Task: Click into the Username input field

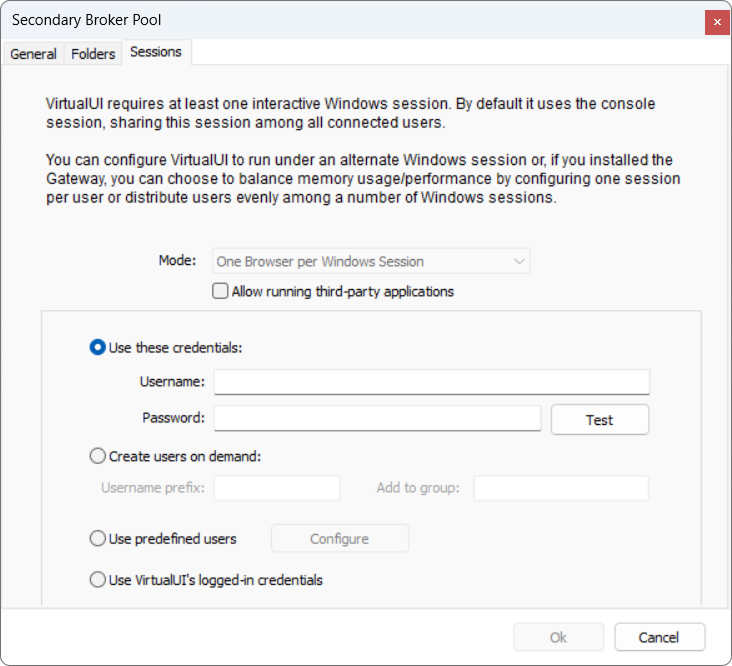Action: pyautogui.click(x=432, y=382)
